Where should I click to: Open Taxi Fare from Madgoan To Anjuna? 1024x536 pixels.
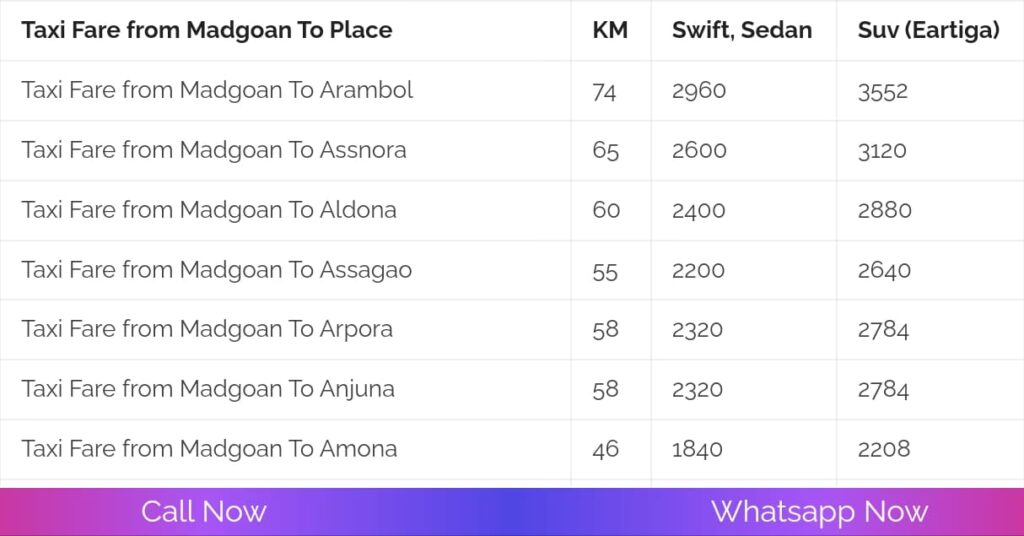tap(208, 389)
